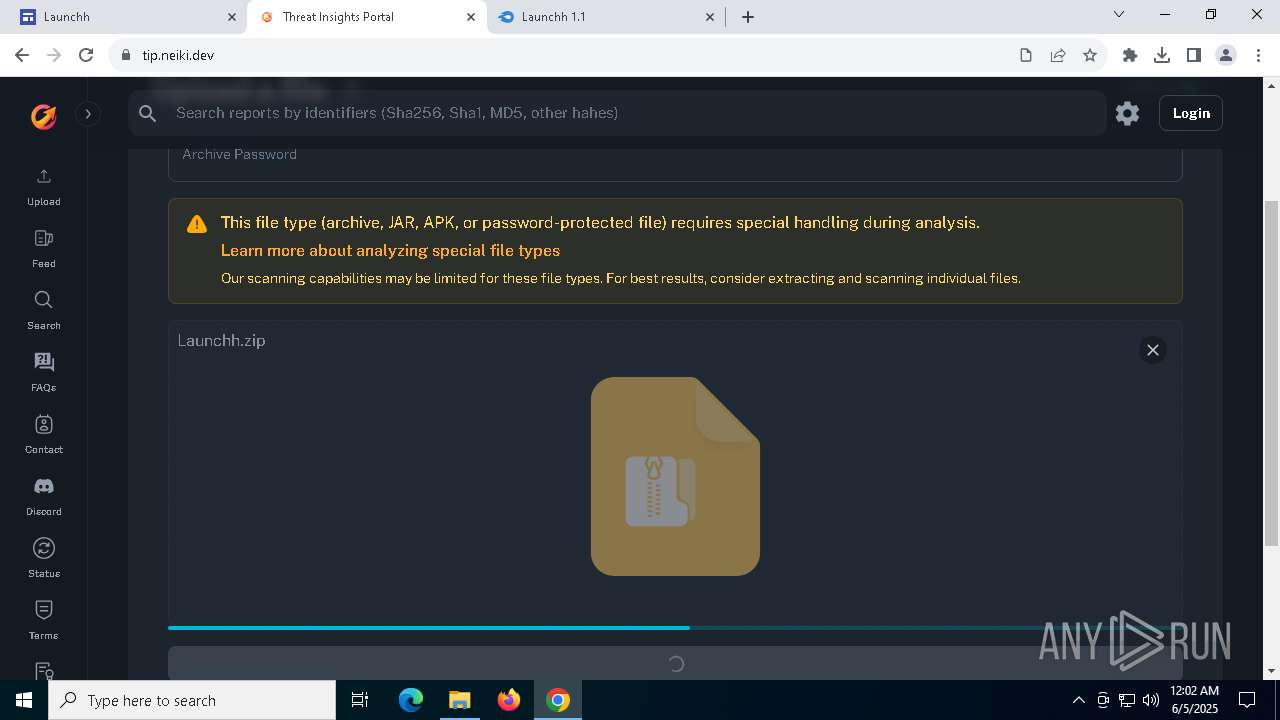Open the FAQs sidebar item
The width and height of the screenshot is (1280, 720).
tap(43, 373)
